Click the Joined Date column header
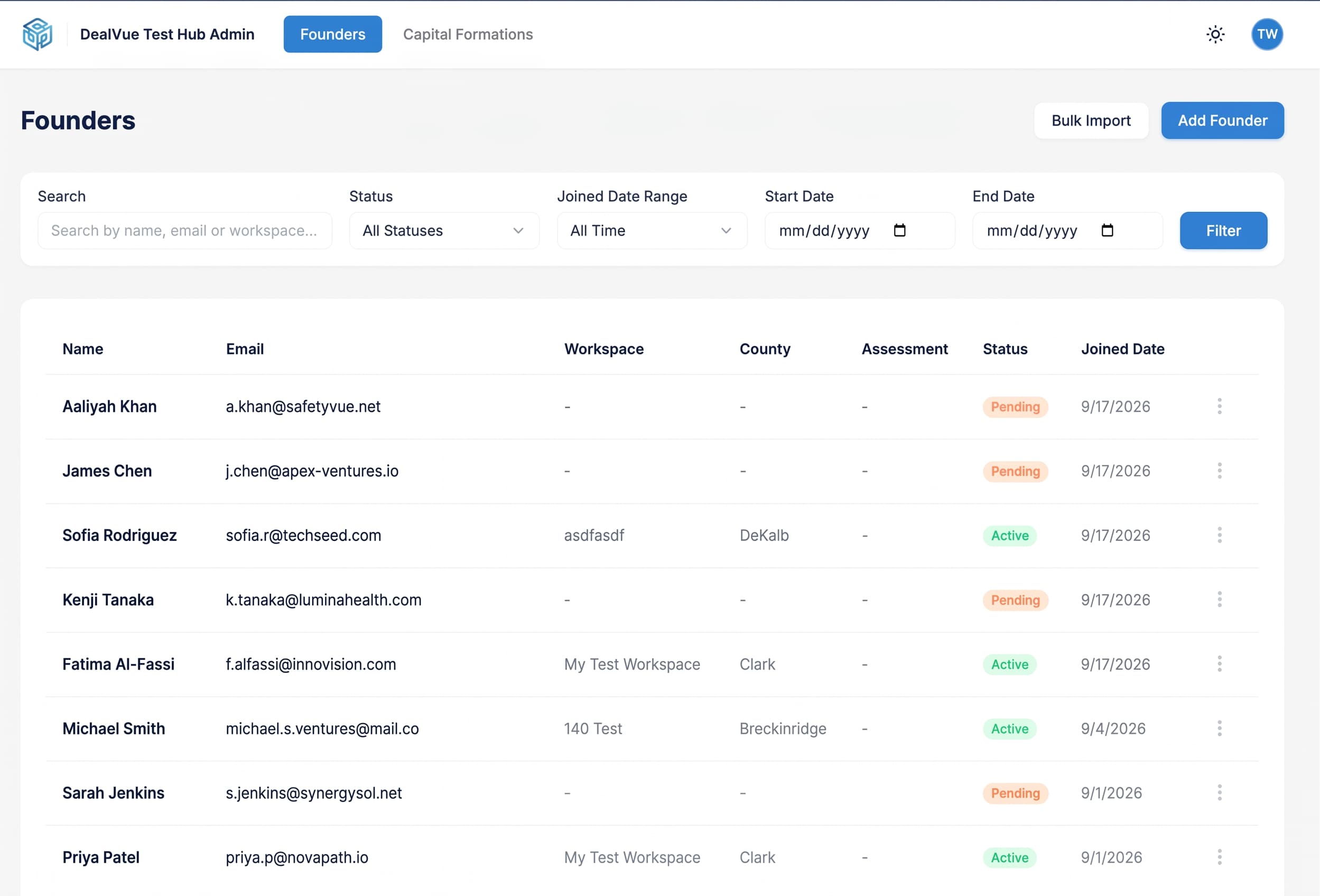The image size is (1320, 896). pos(1122,349)
